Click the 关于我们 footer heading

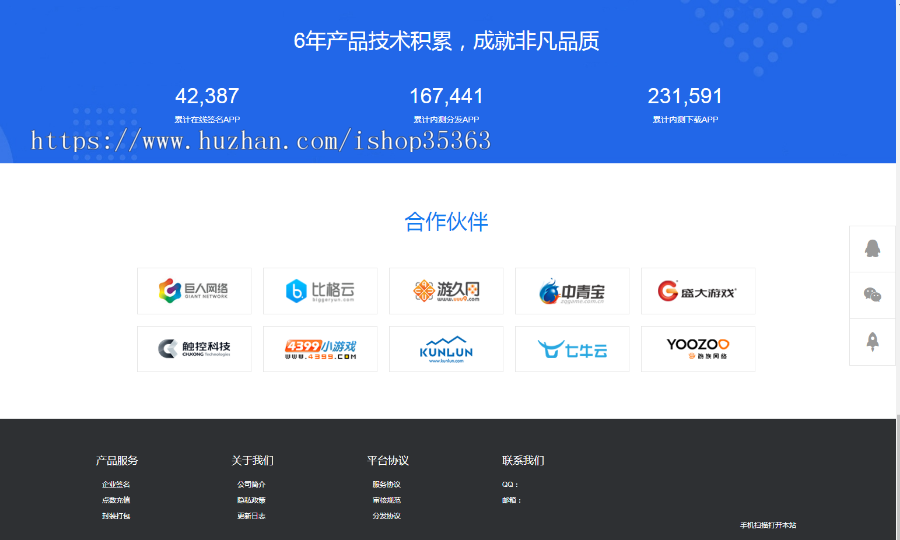point(253,460)
